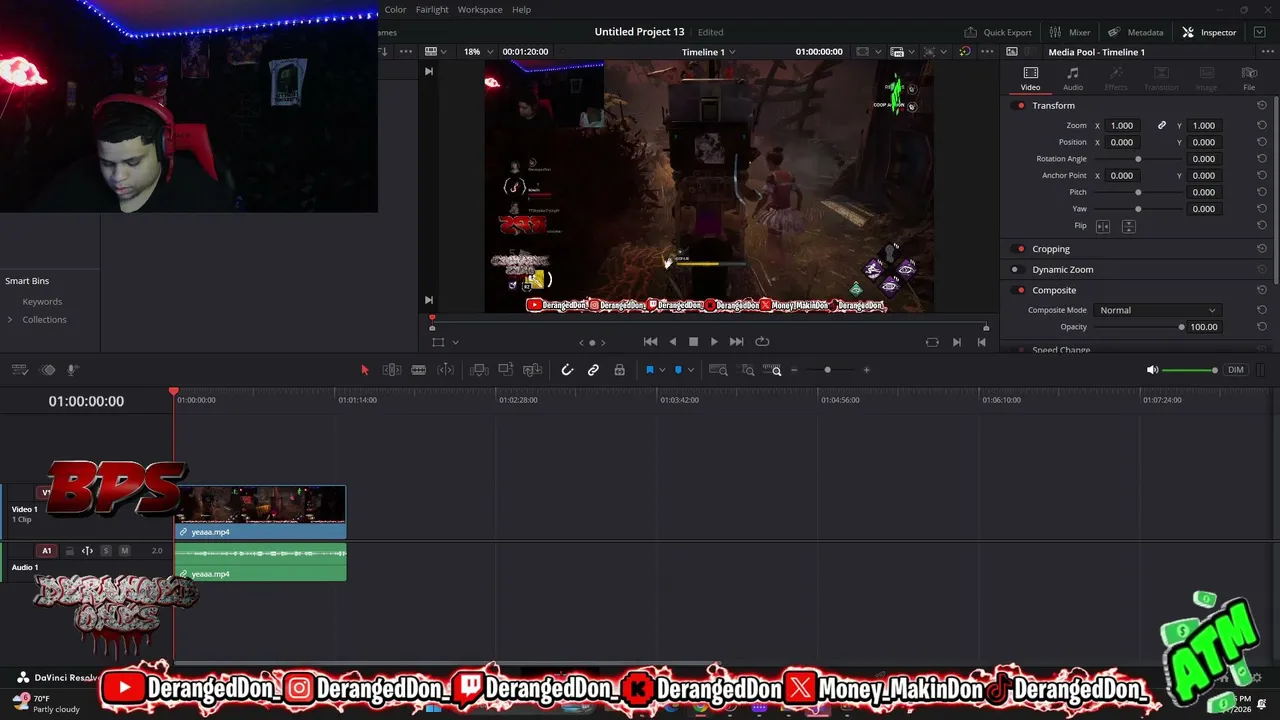Open the Color menu

coord(395,10)
